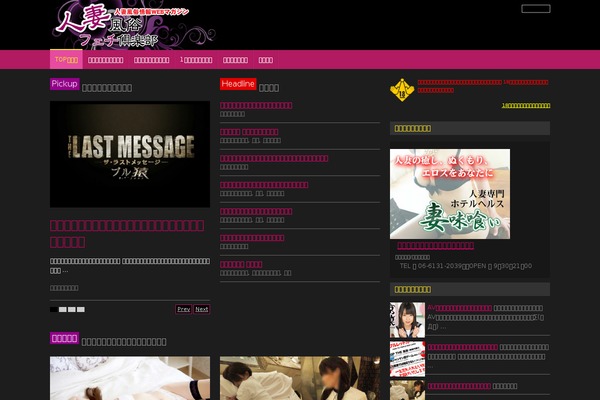
Task: Select the last slider pagination dot
Action: [81, 309]
